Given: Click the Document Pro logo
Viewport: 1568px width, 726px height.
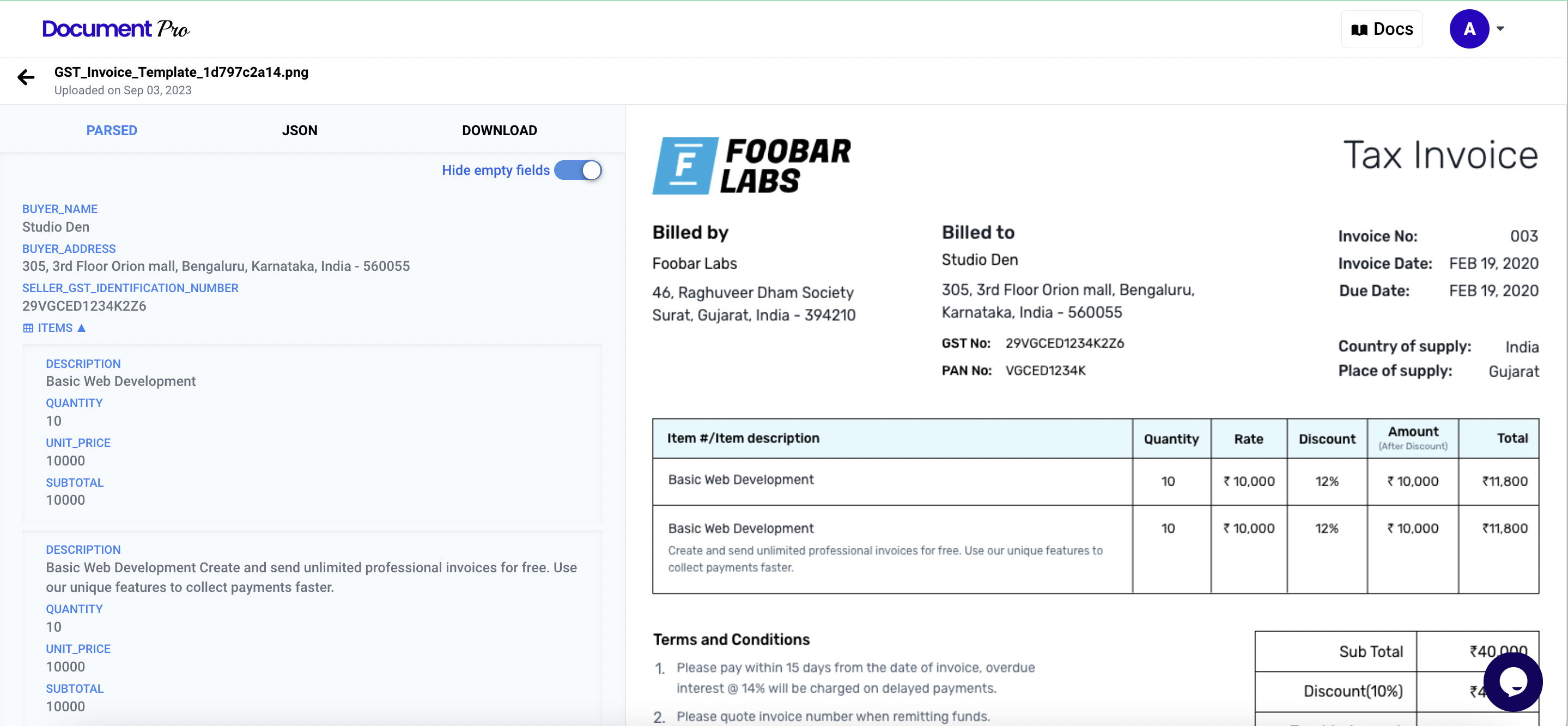Looking at the screenshot, I should pyautogui.click(x=115, y=28).
